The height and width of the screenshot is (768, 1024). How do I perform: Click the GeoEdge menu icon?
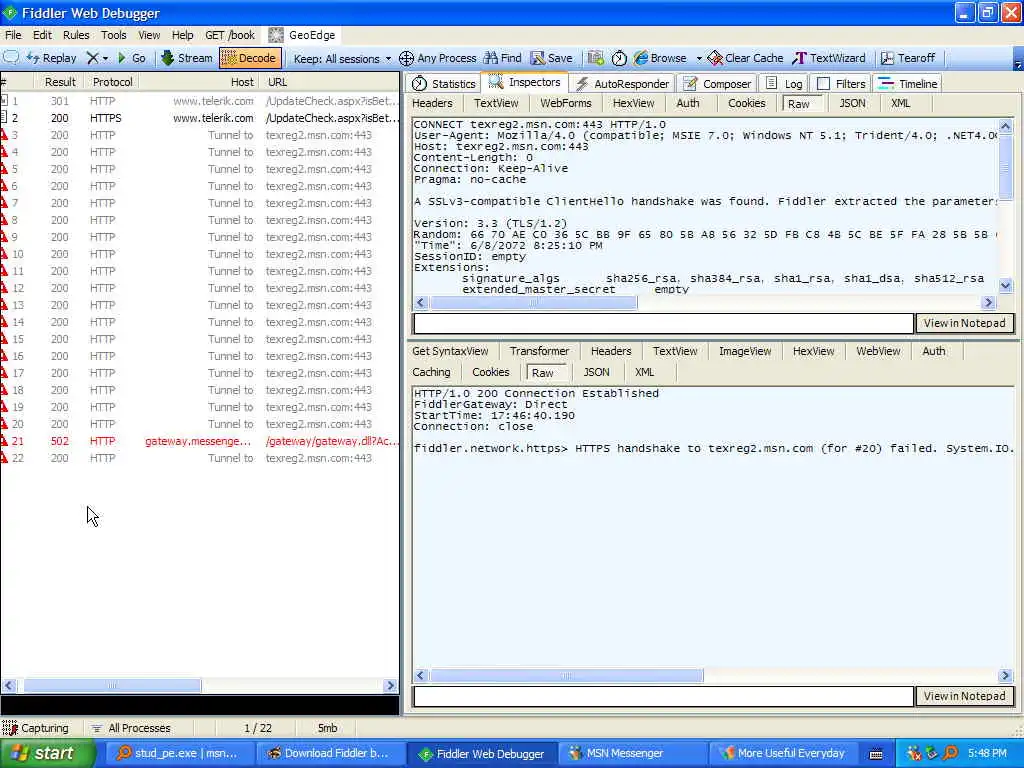pyautogui.click(x=276, y=35)
